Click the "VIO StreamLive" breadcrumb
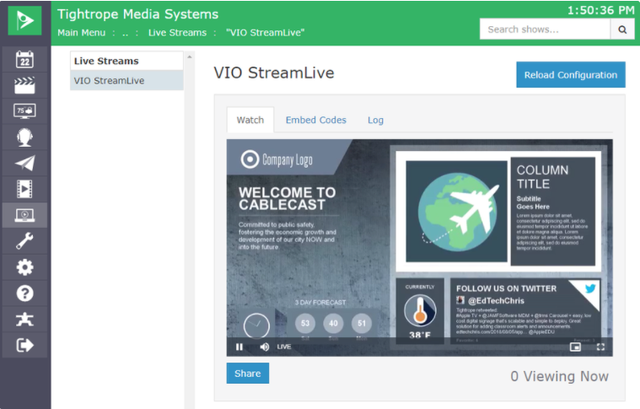 265,33
